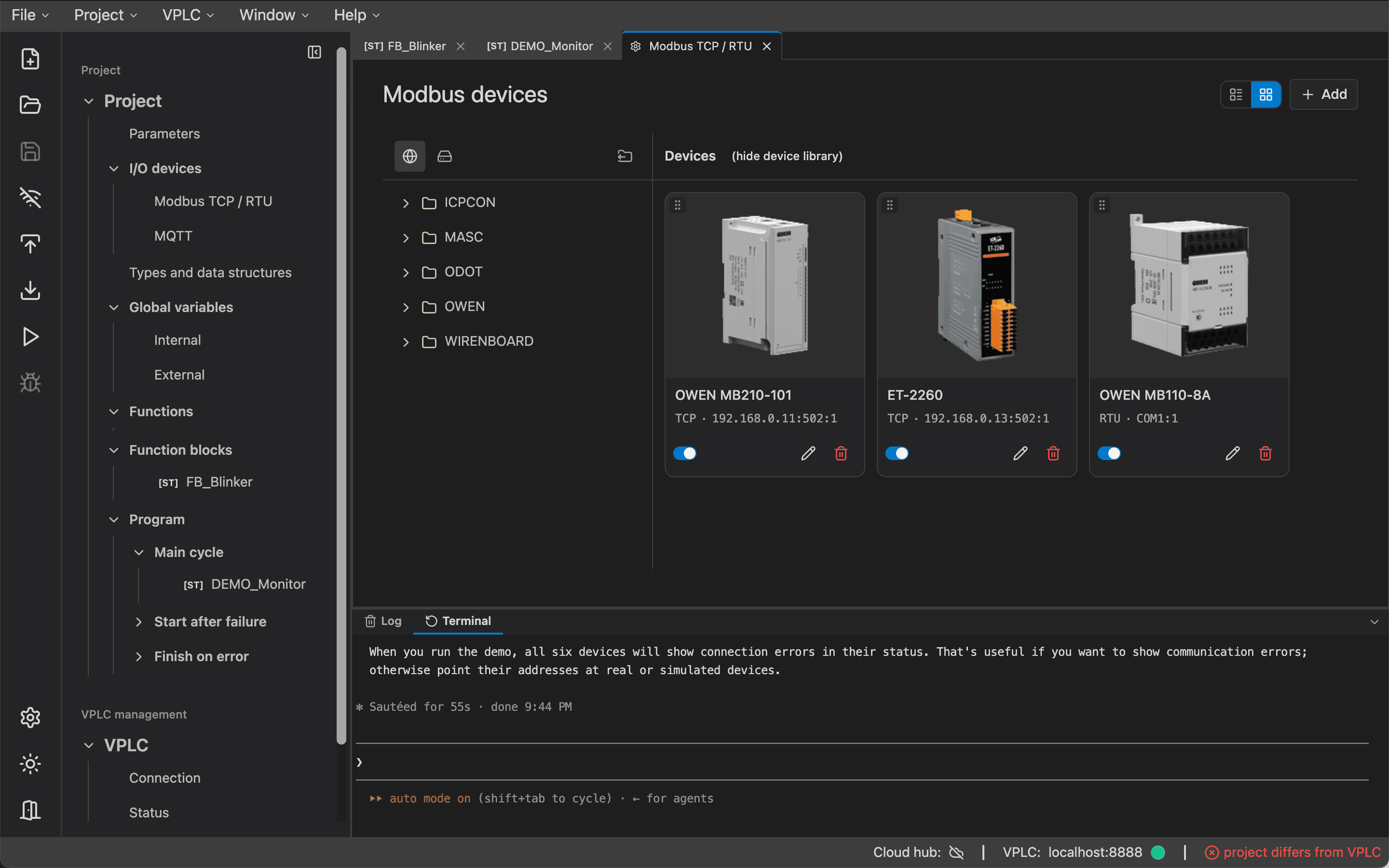Click the run play icon
The height and width of the screenshot is (868, 1389).
click(x=30, y=337)
